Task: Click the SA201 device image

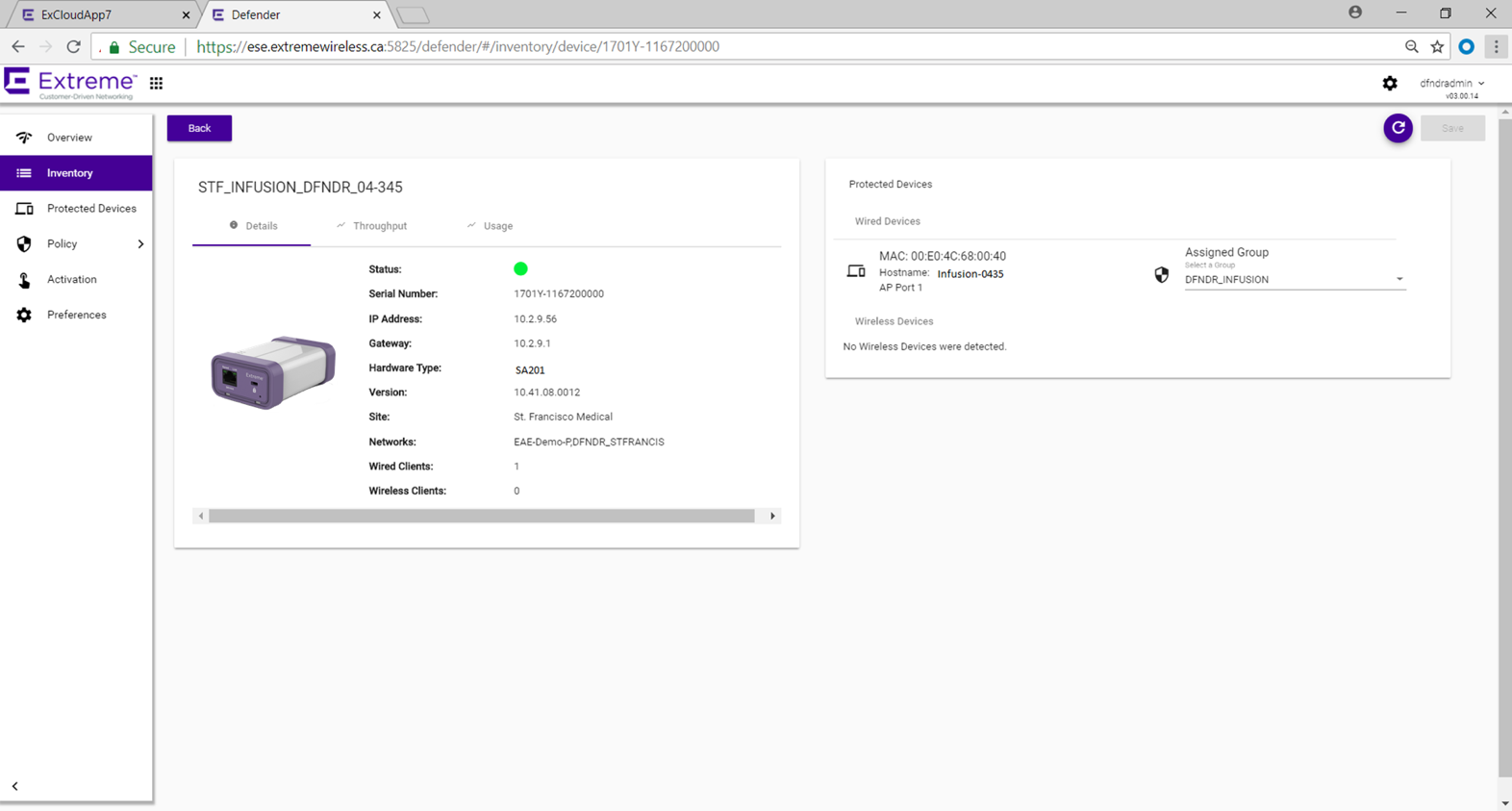Action: (x=273, y=372)
